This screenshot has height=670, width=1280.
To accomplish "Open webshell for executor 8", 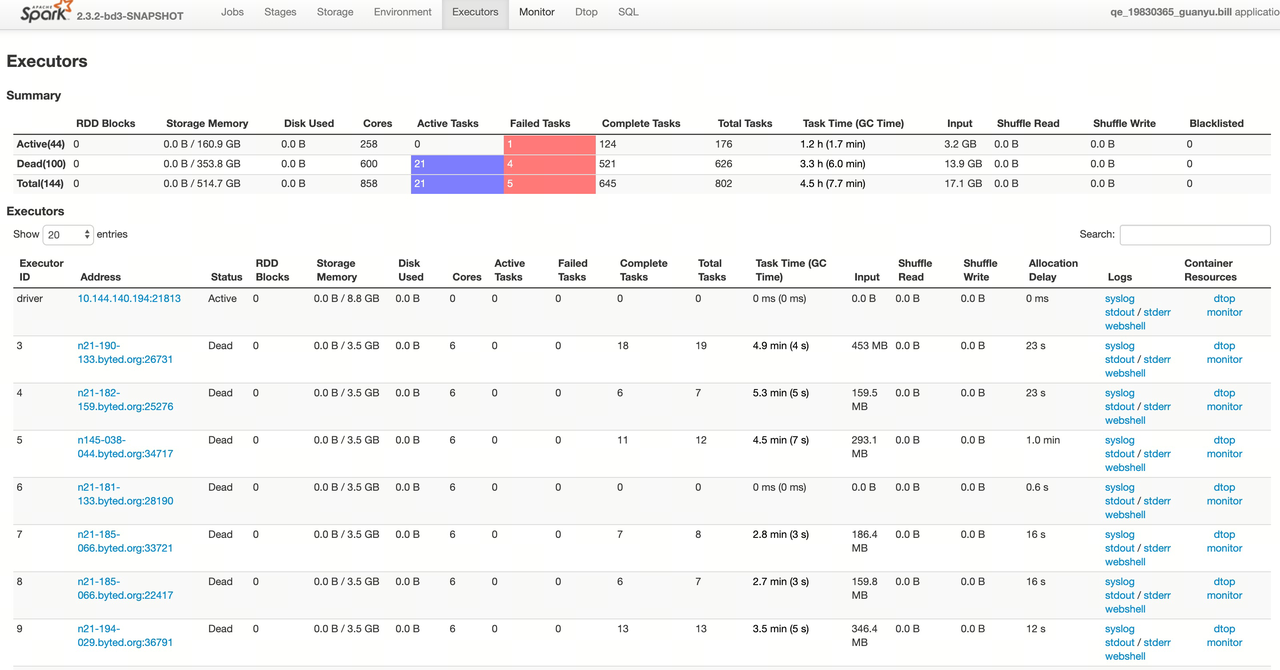I will tap(1125, 609).
